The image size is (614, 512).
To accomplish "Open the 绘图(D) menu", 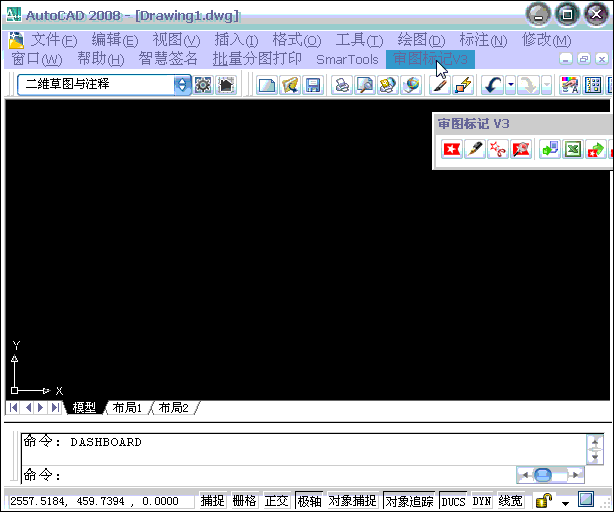I will [x=421, y=40].
